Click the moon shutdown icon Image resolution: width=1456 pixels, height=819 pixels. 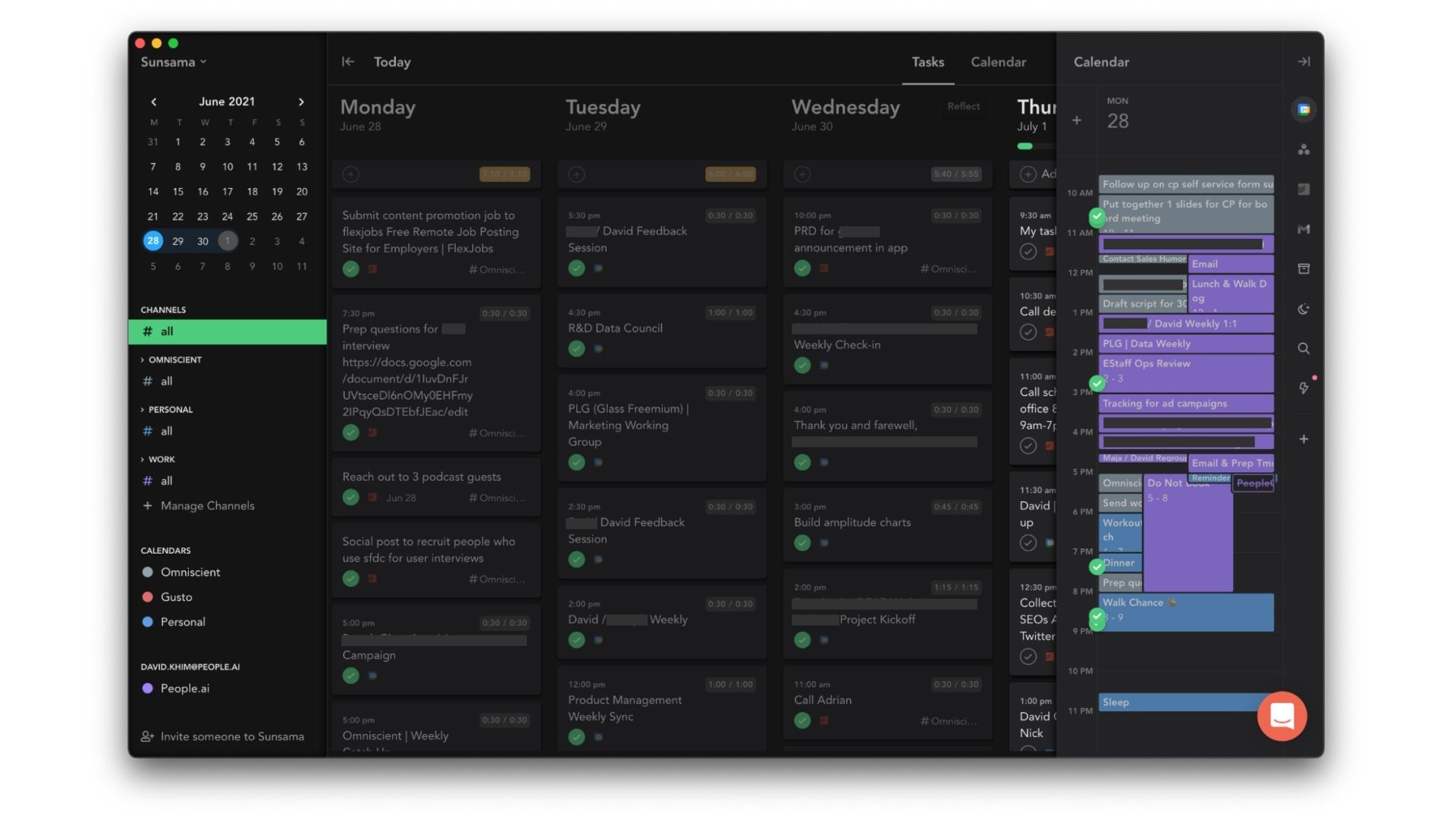(1304, 309)
